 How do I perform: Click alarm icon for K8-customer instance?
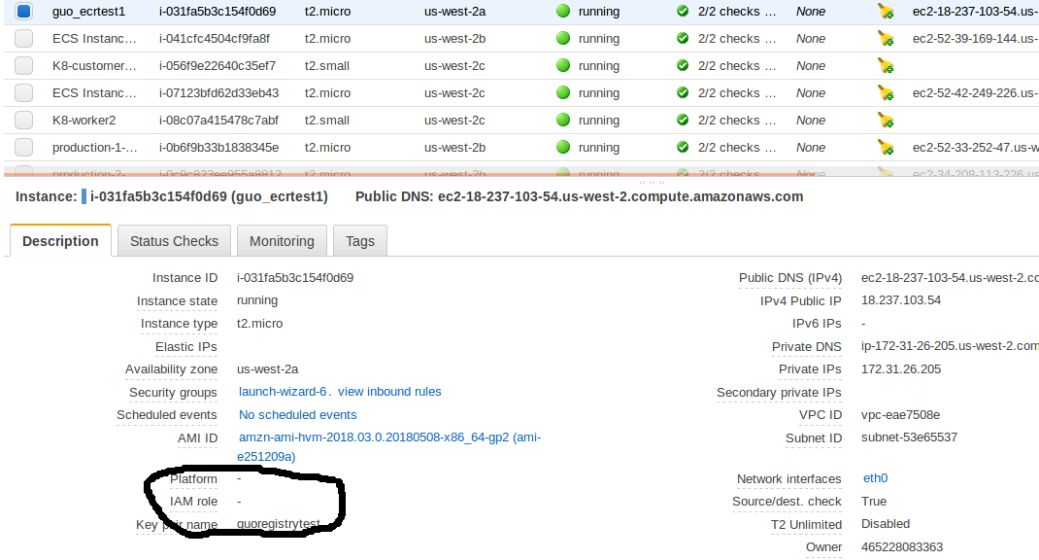(x=884, y=66)
